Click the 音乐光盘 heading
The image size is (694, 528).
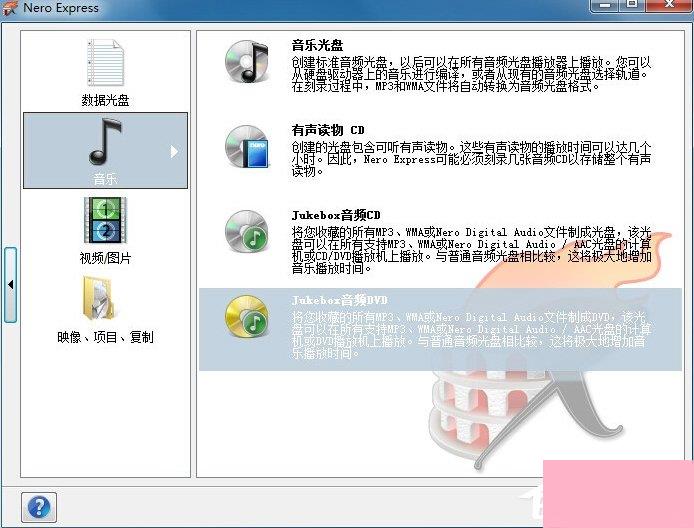point(317,45)
